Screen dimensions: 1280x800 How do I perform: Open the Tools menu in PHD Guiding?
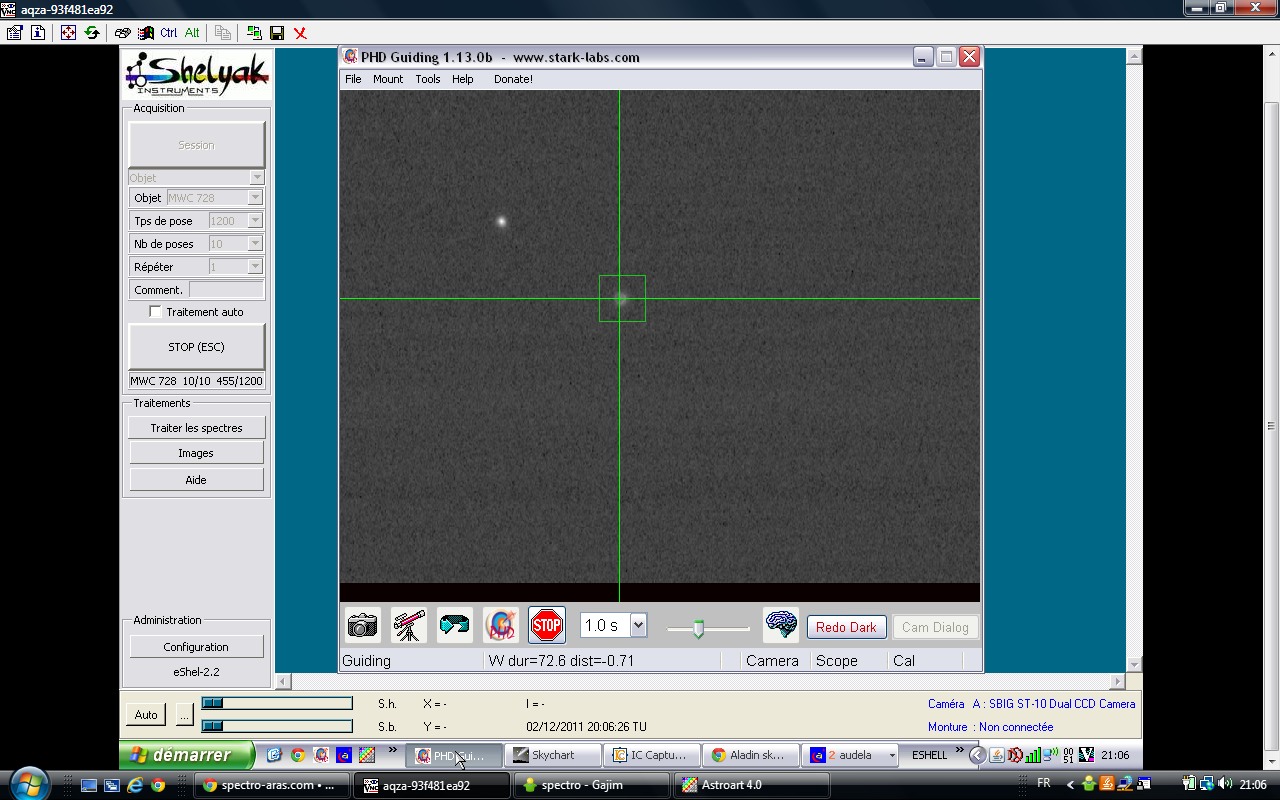(427, 79)
